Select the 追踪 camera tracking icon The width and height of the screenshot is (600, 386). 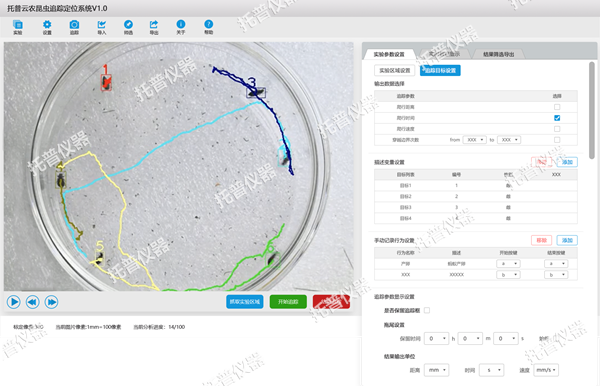74,27
